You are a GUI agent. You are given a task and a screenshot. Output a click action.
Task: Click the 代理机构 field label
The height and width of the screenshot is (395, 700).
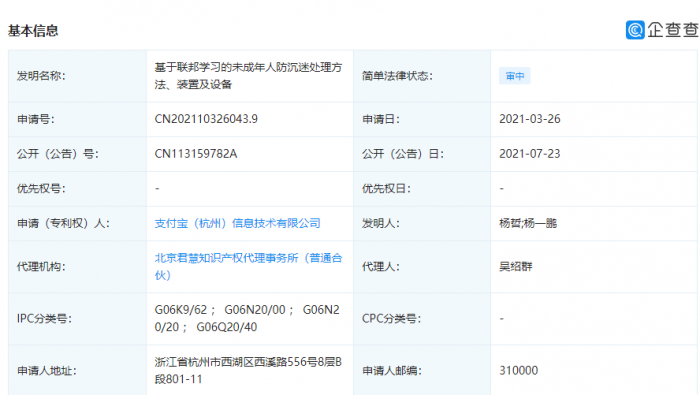click(x=41, y=266)
